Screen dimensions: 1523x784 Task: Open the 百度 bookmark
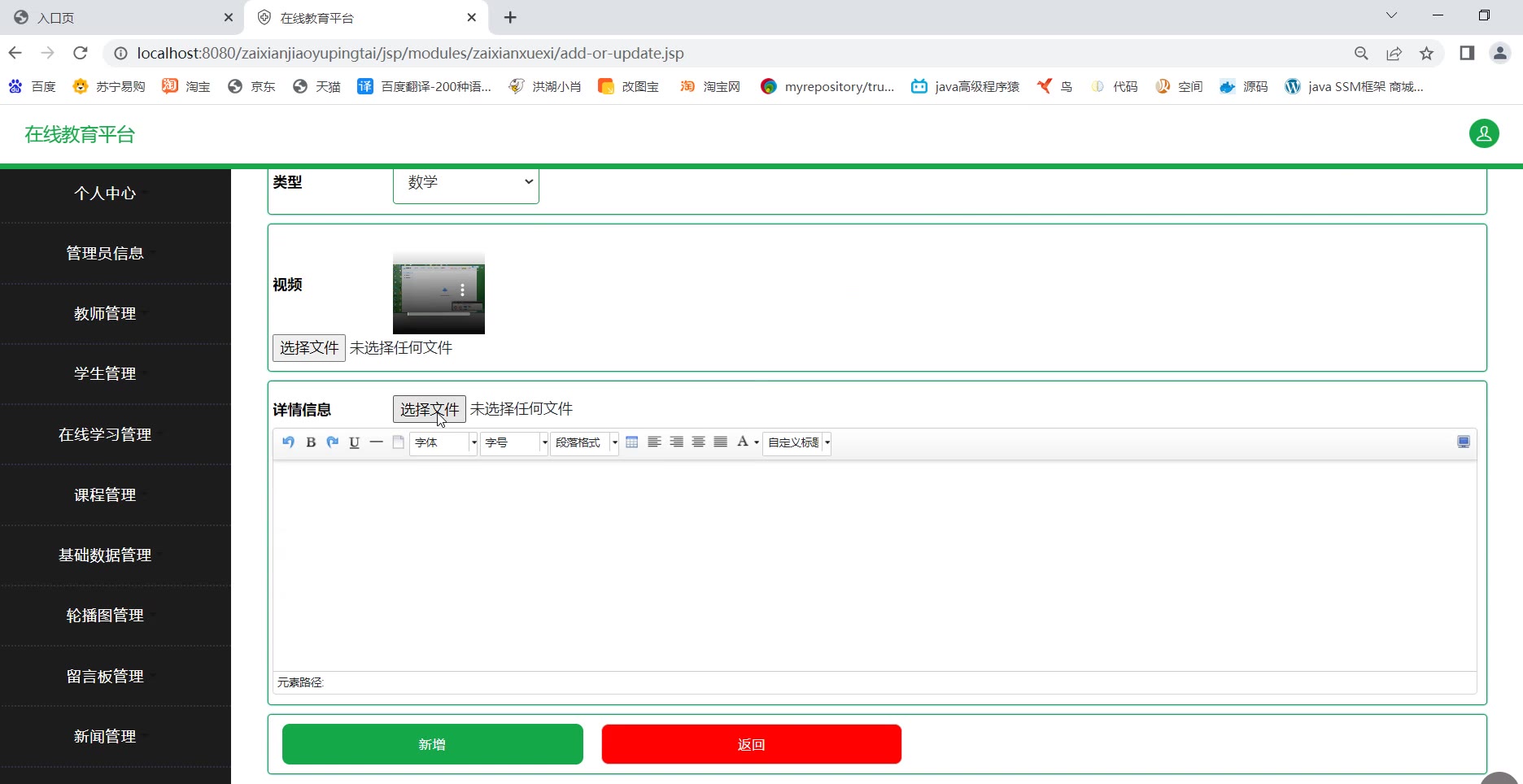(33, 86)
